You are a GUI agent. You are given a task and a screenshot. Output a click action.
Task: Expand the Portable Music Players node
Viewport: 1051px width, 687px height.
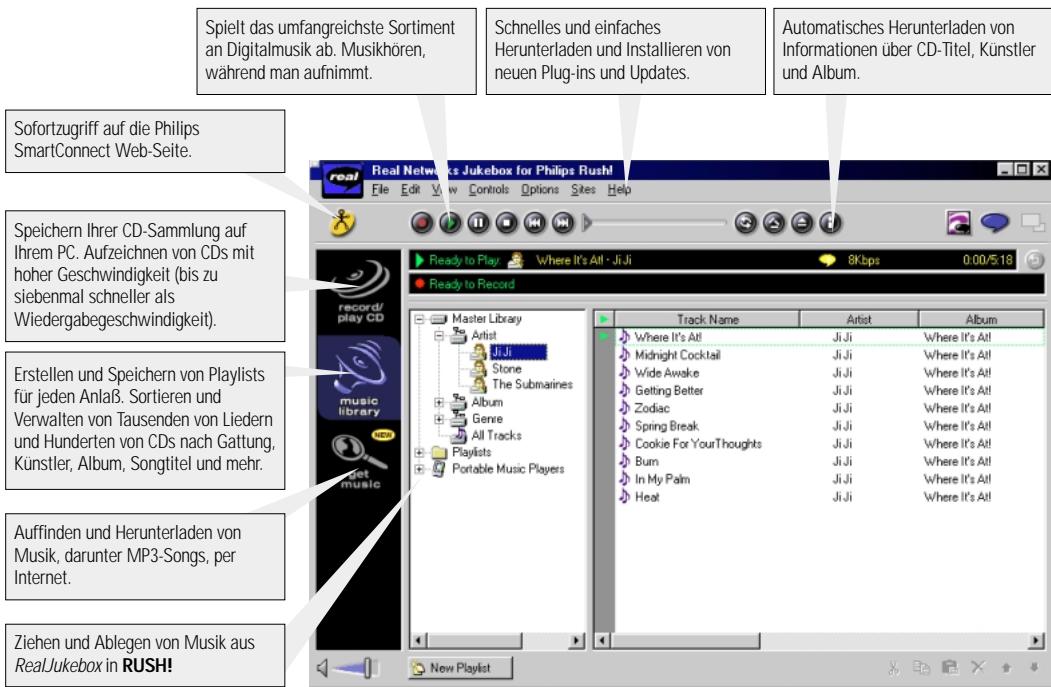point(420,469)
